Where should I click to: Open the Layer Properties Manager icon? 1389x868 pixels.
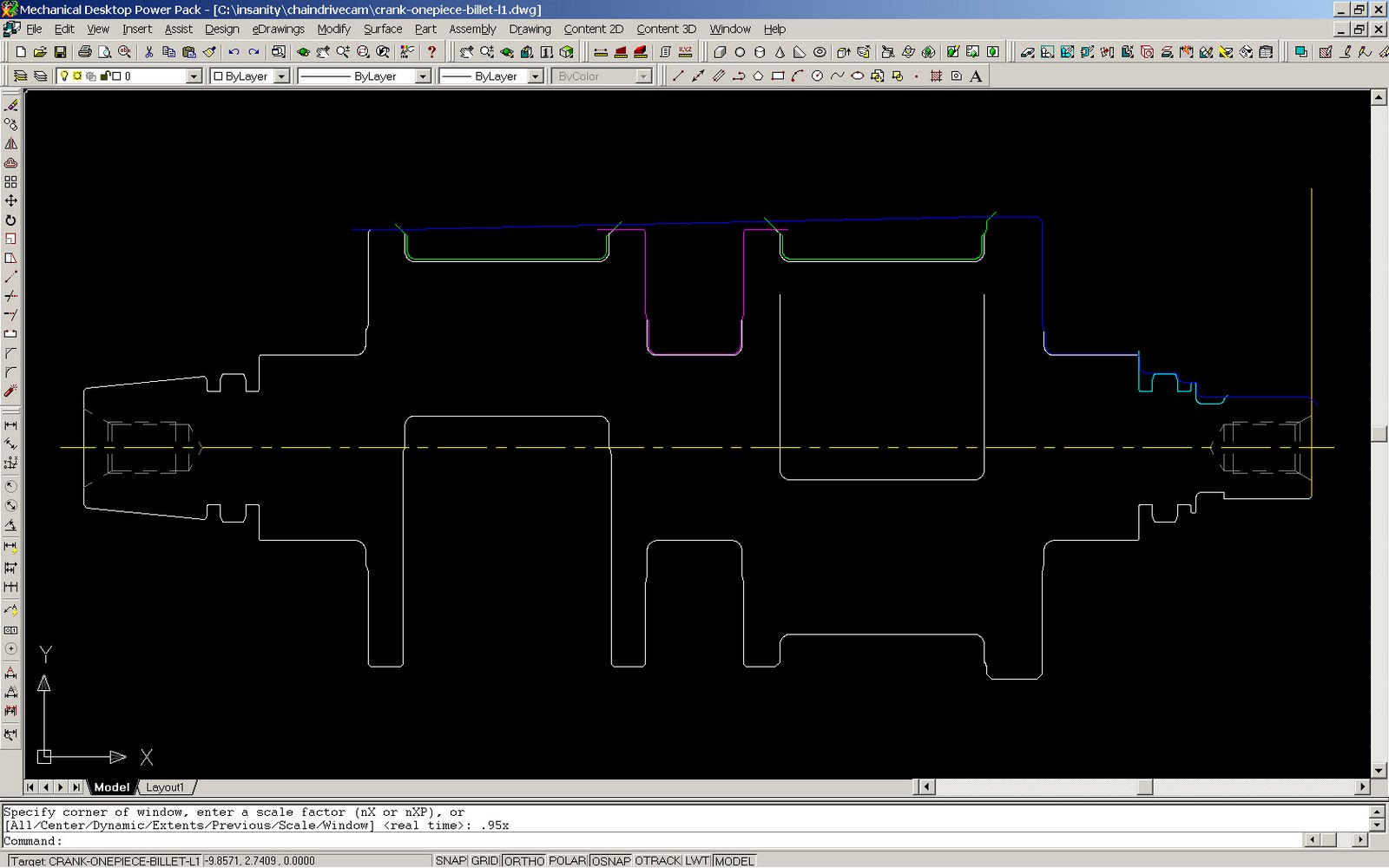tap(20, 76)
